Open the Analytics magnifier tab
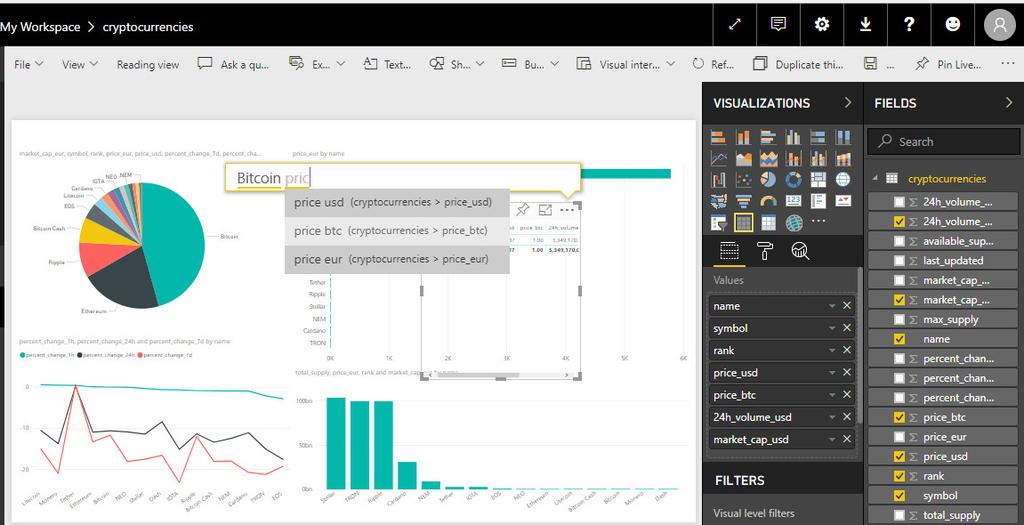1024x525 pixels. tap(800, 251)
